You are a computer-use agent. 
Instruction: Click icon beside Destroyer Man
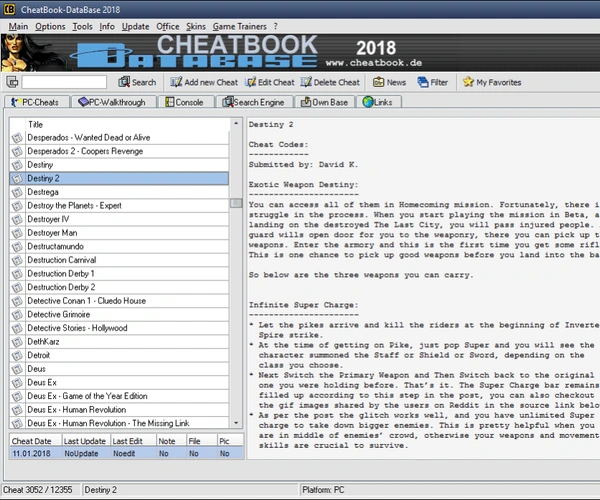17,233
